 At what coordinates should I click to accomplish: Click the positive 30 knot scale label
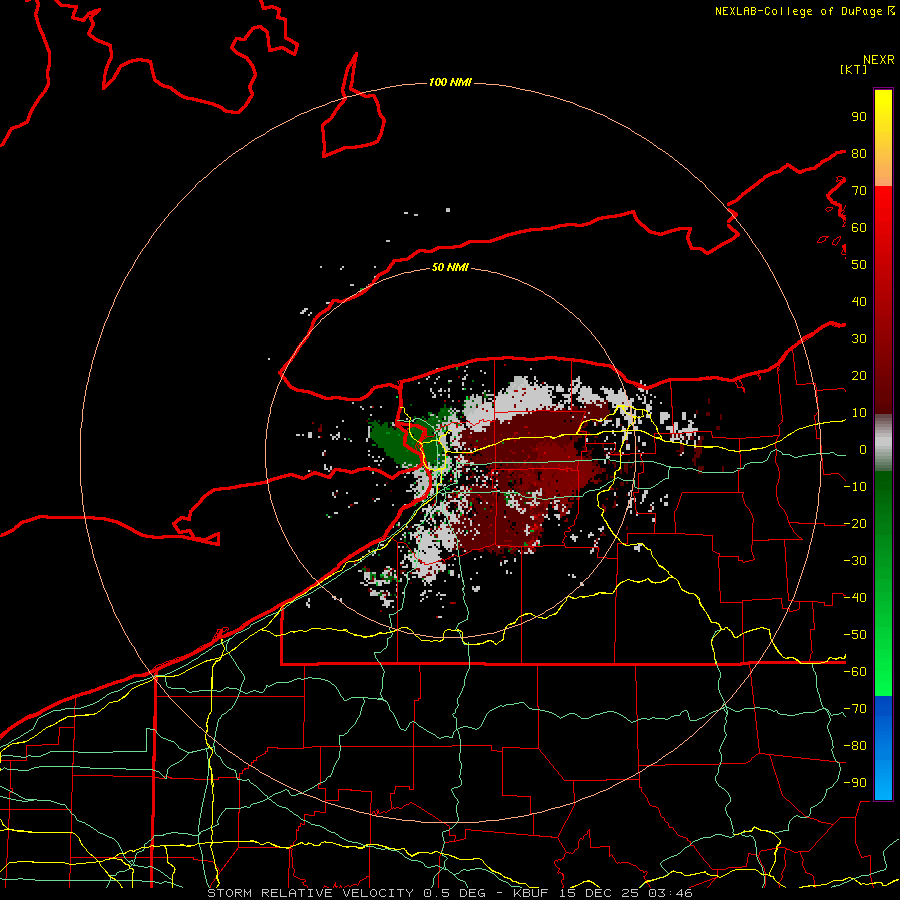click(859, 339)
